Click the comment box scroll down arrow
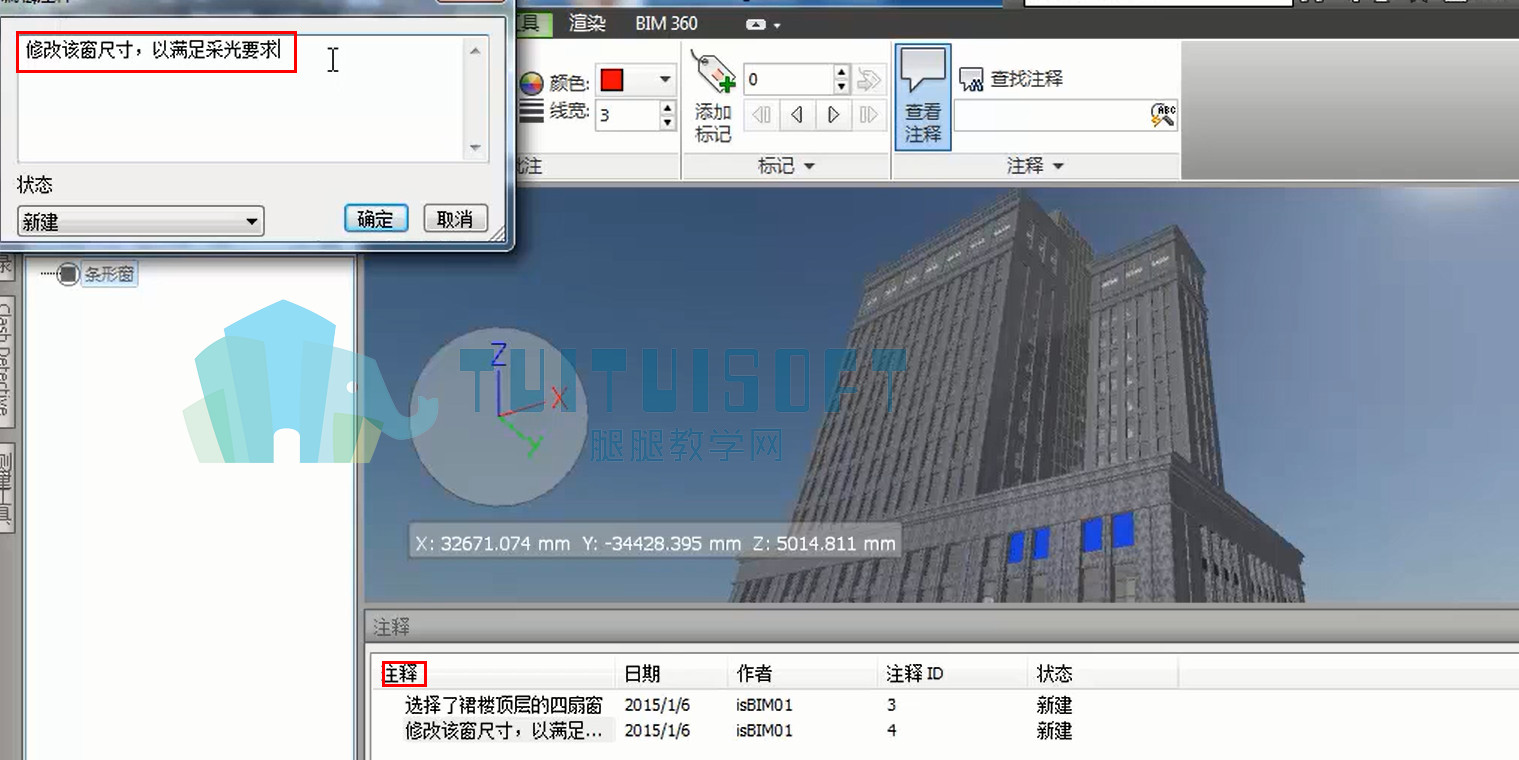 pyautogui.click(x=476, y=149)
